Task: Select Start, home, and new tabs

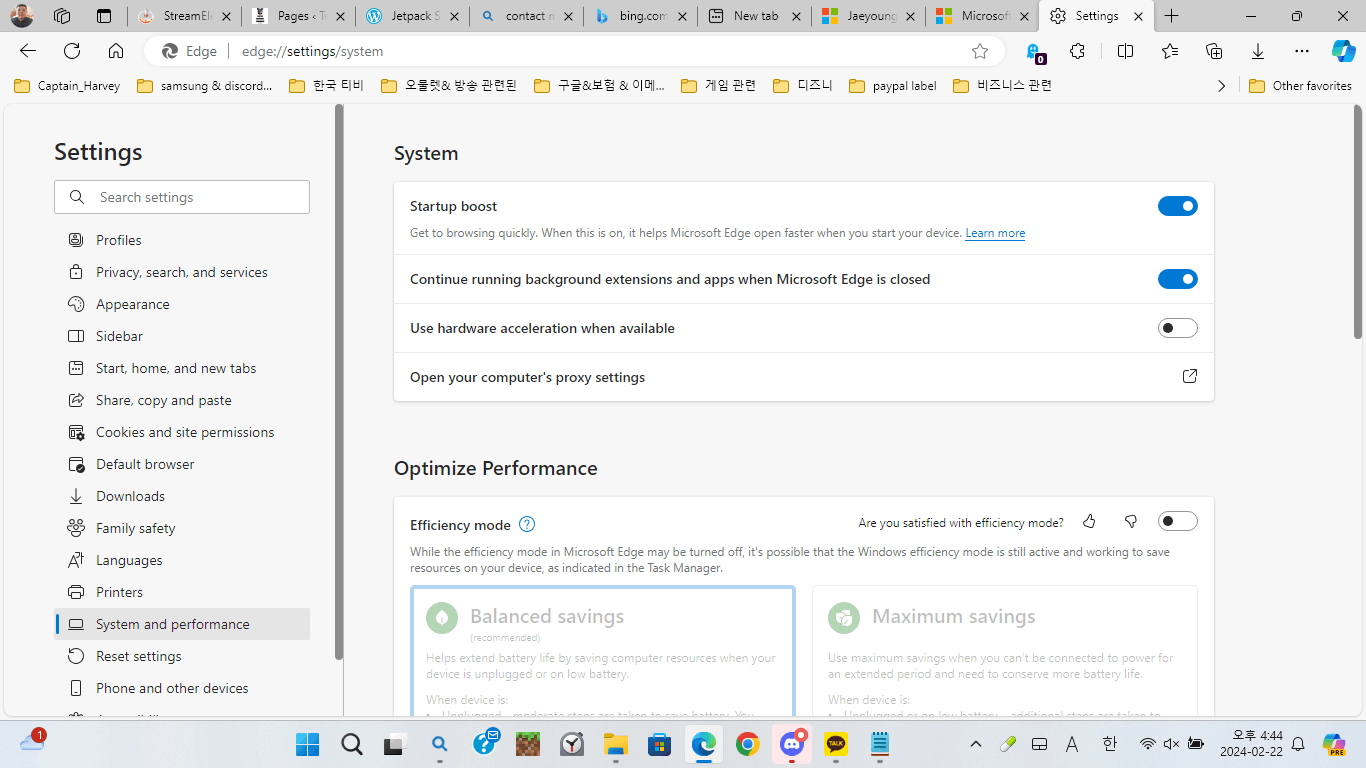Action: point(182,368)
